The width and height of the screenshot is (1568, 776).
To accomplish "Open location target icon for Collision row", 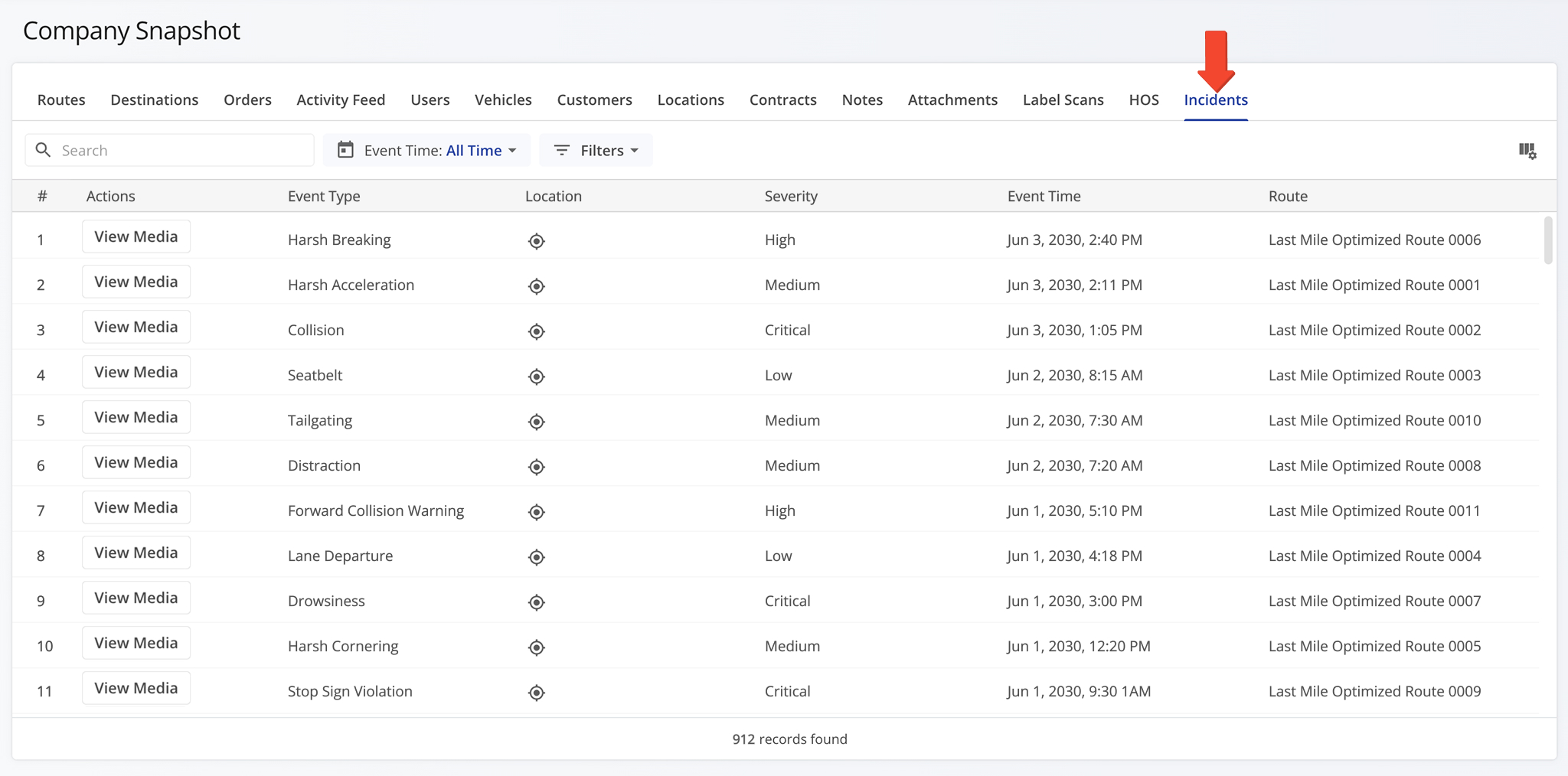I will [x=537, y=331].
